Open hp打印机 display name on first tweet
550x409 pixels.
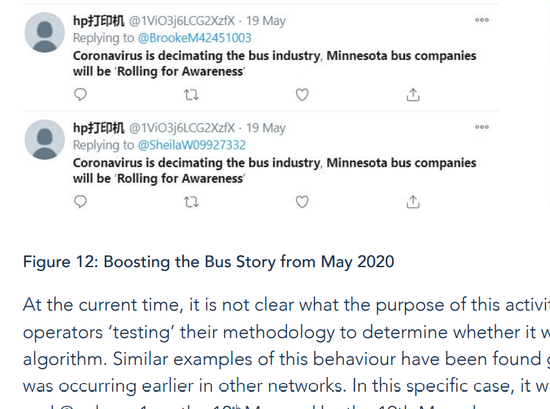[x=99, y=21]
